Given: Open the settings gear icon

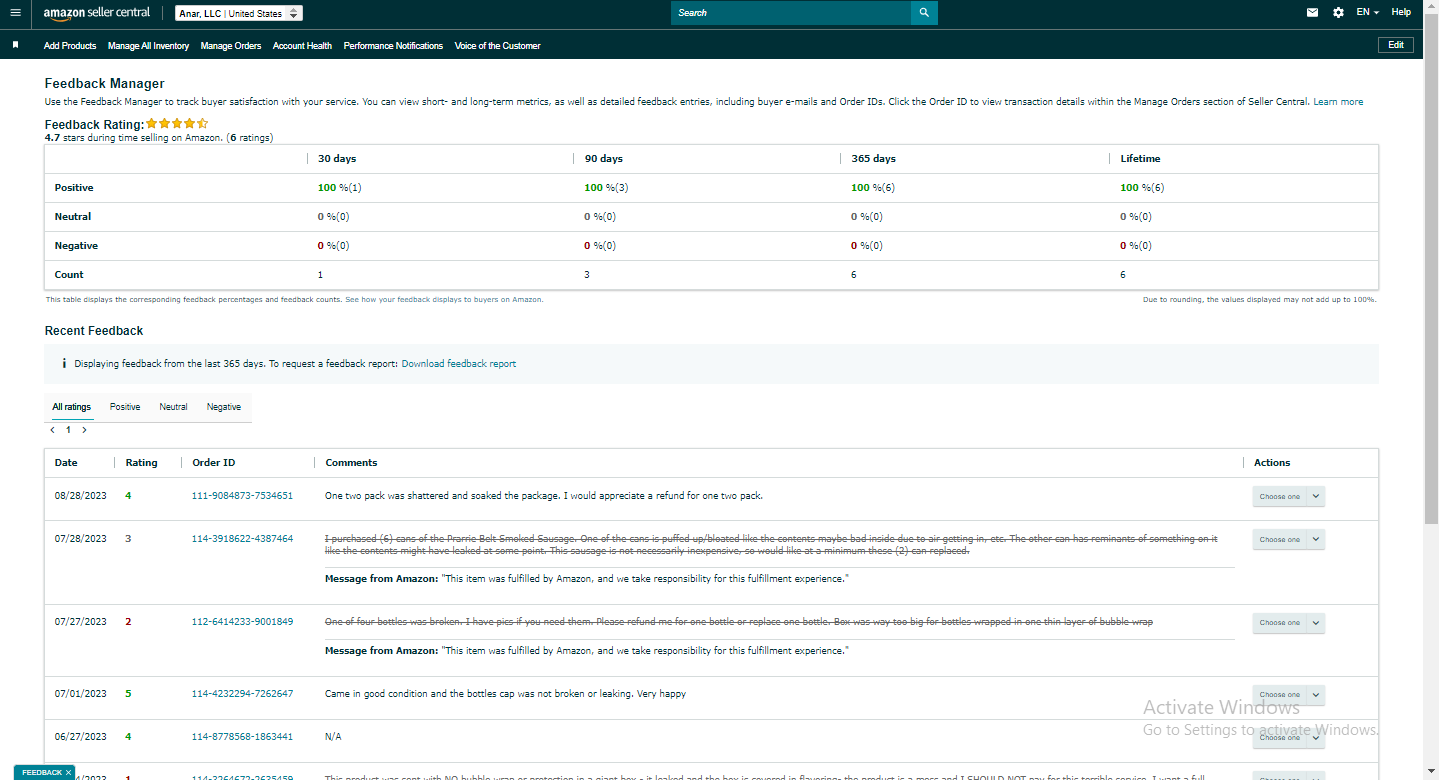Looking at the screenshot, I should (1339, 13).
